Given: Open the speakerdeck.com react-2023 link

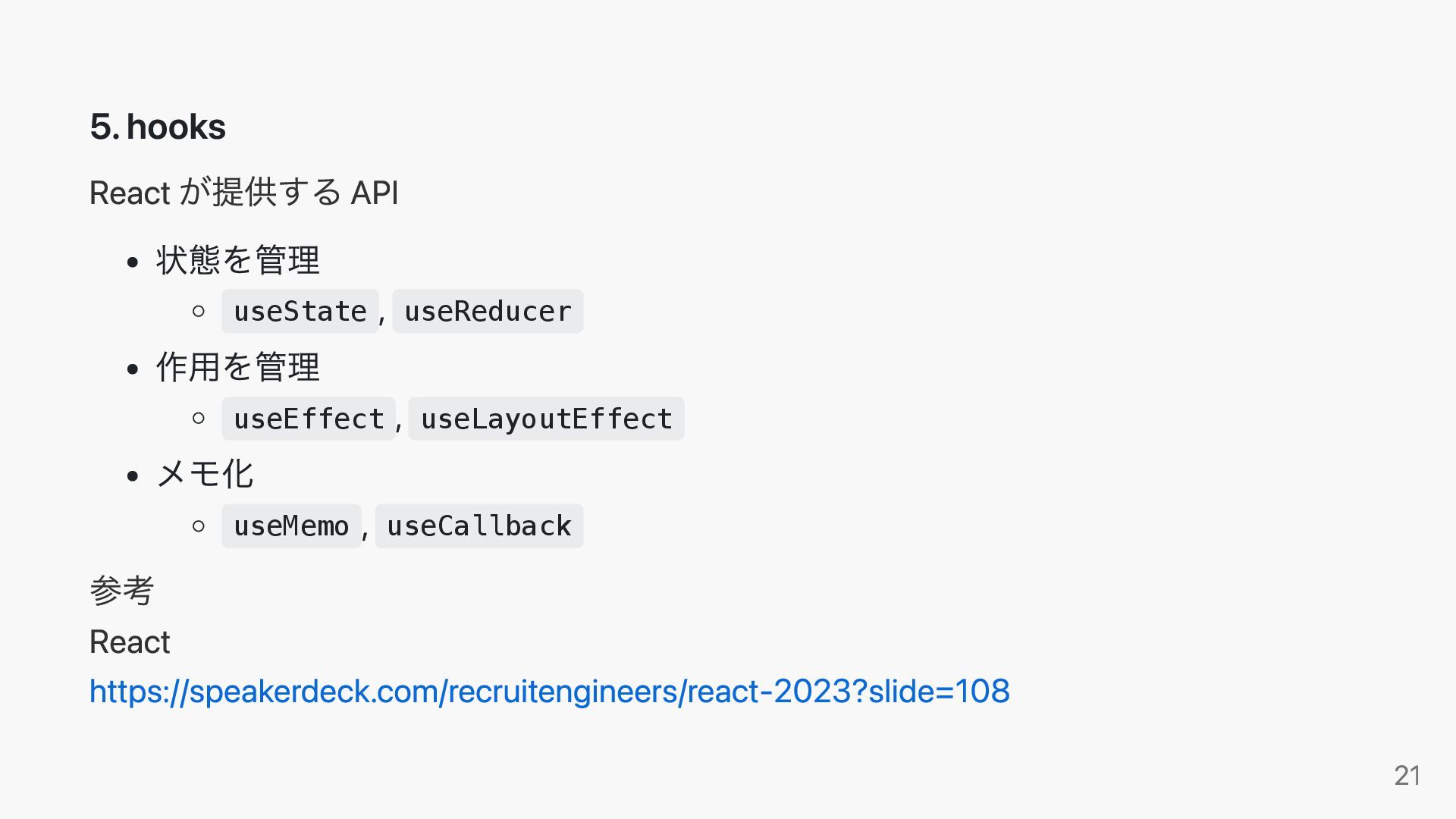Looking at the screenshot, I should pyautogui.click(x=550, y=692).
